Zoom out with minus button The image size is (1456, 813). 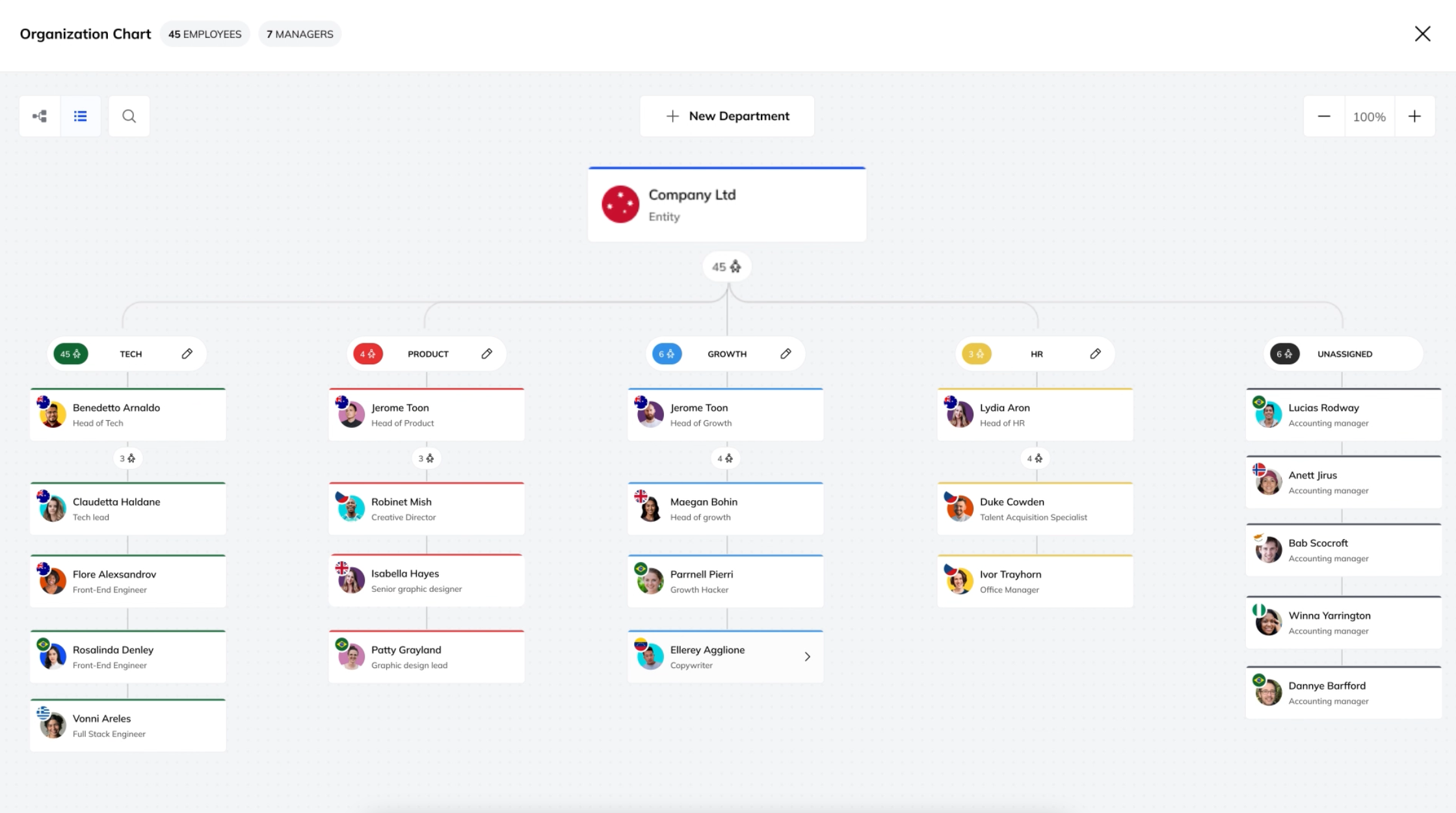[1324, 116]
